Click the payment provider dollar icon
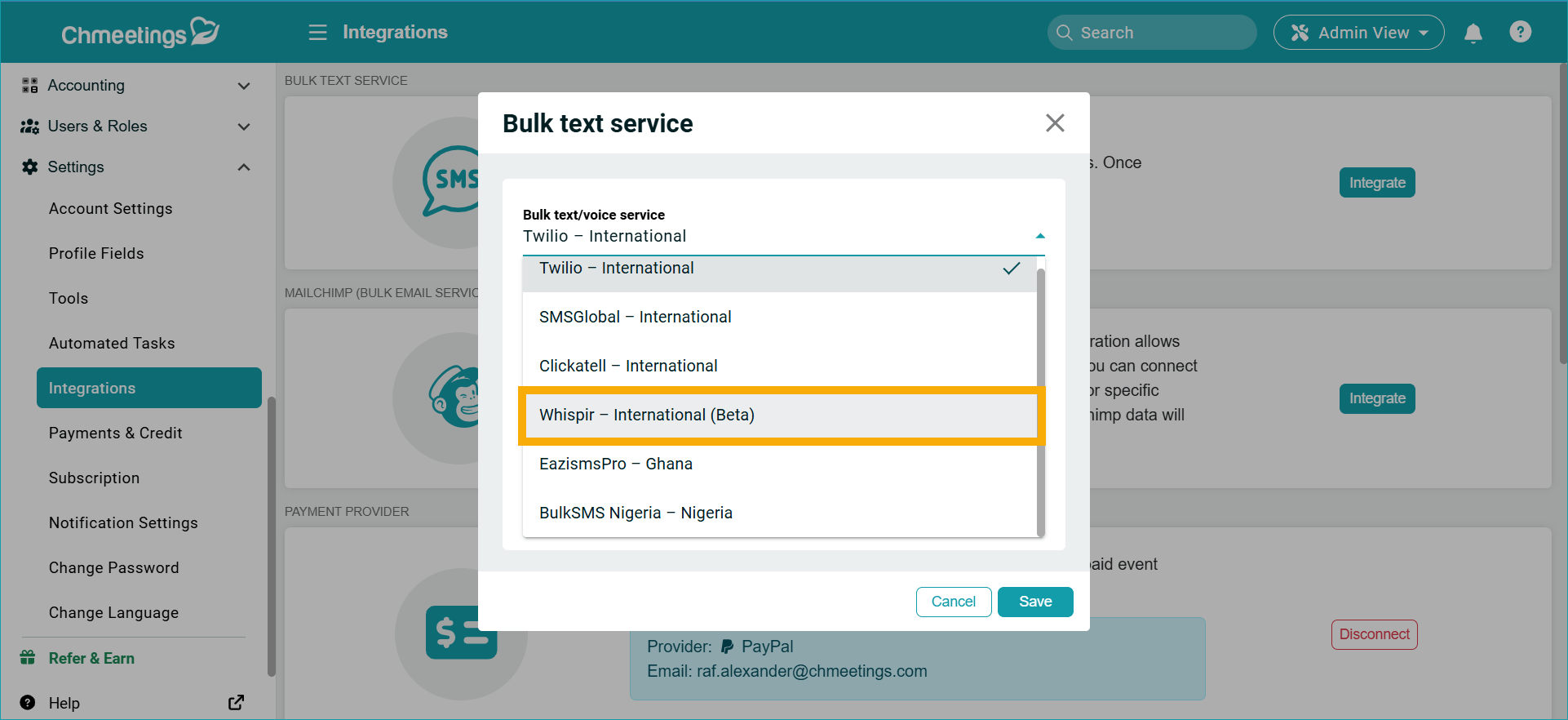Image resolution: width=1568 pixels, height=720 pixels. point(461,633)
